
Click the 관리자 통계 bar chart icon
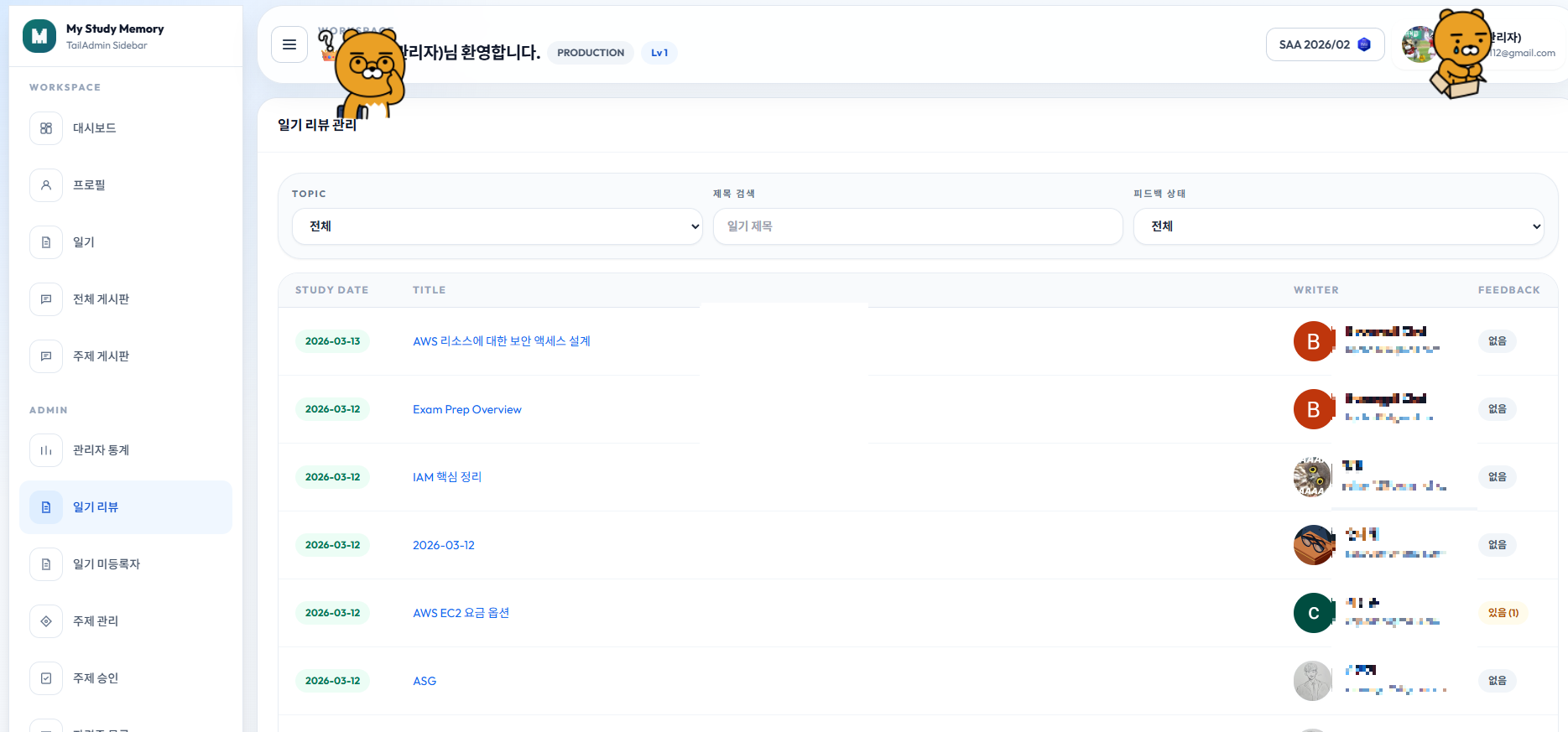pos(46,450)
